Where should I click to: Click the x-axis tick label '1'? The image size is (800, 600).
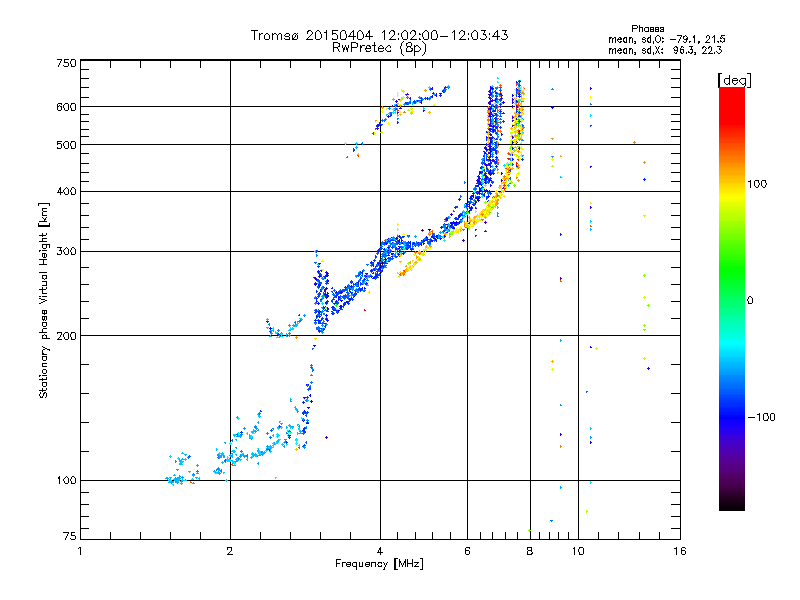pos(80,551)
